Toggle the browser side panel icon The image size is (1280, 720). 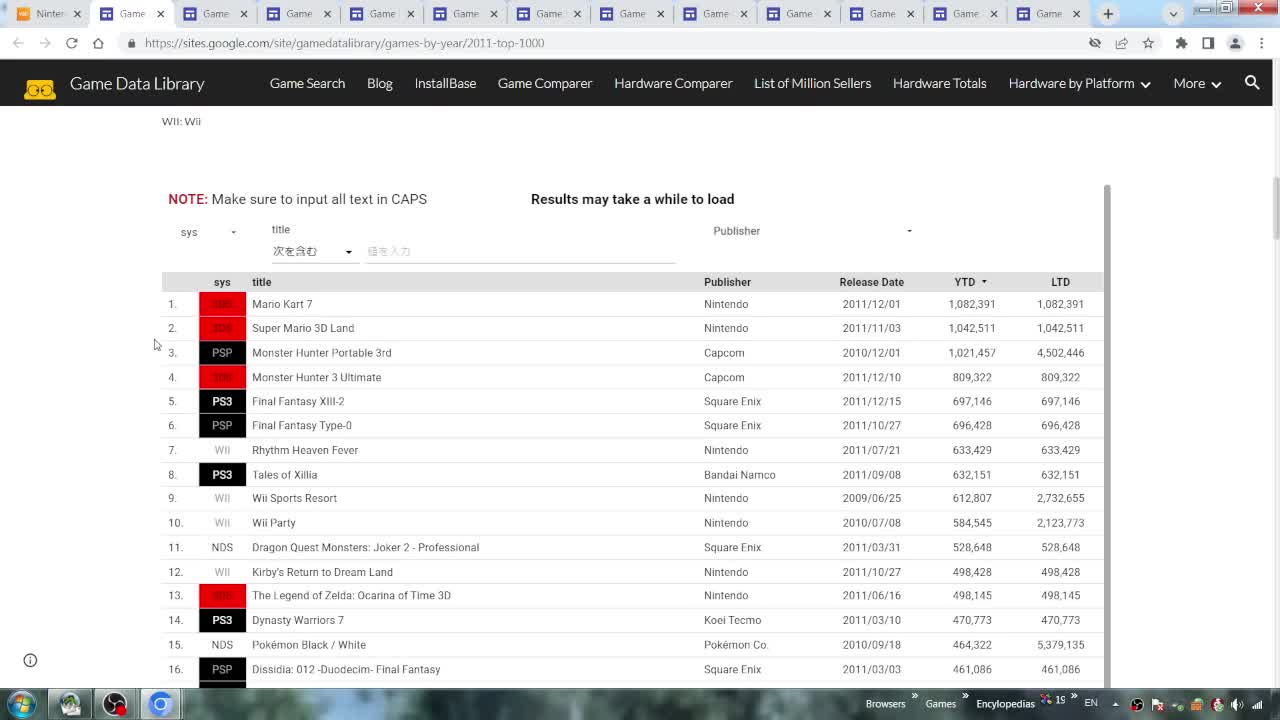coord(1208,43)
